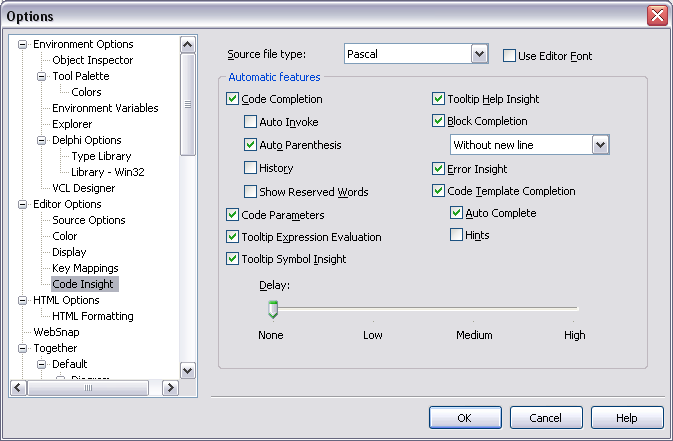Viewport: 673px width, 441px height.
Task: Select Object Inspector in the tree
Action: tap(92, 60)
